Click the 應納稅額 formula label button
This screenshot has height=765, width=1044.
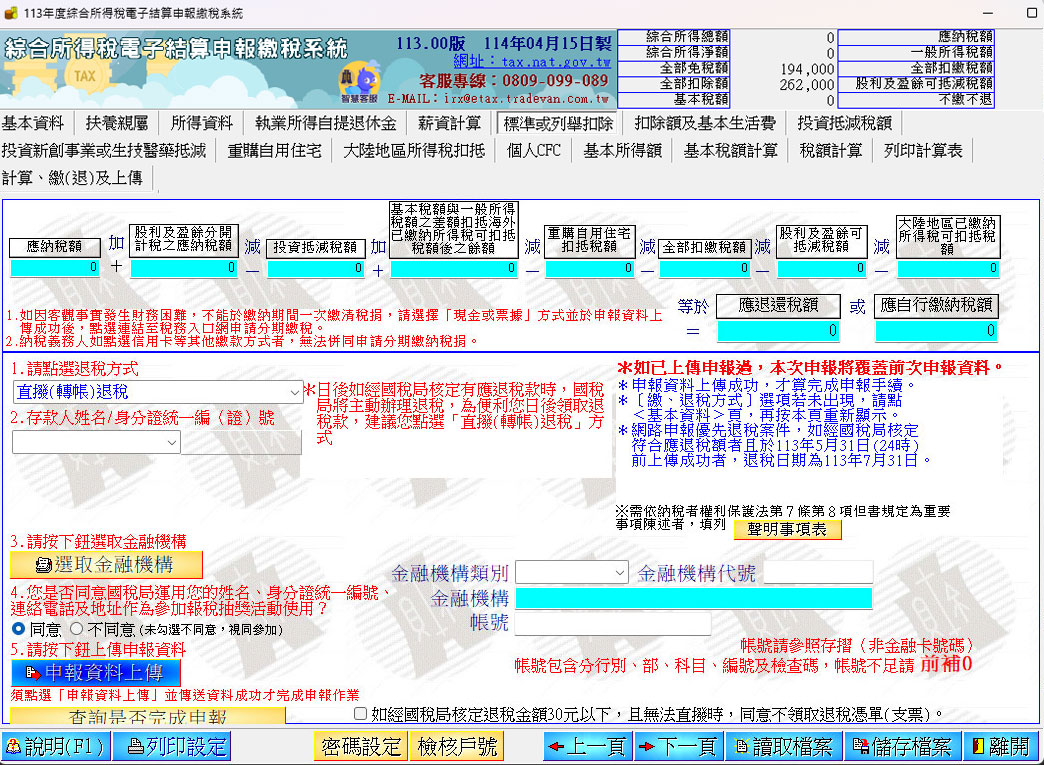coord(55,247)
